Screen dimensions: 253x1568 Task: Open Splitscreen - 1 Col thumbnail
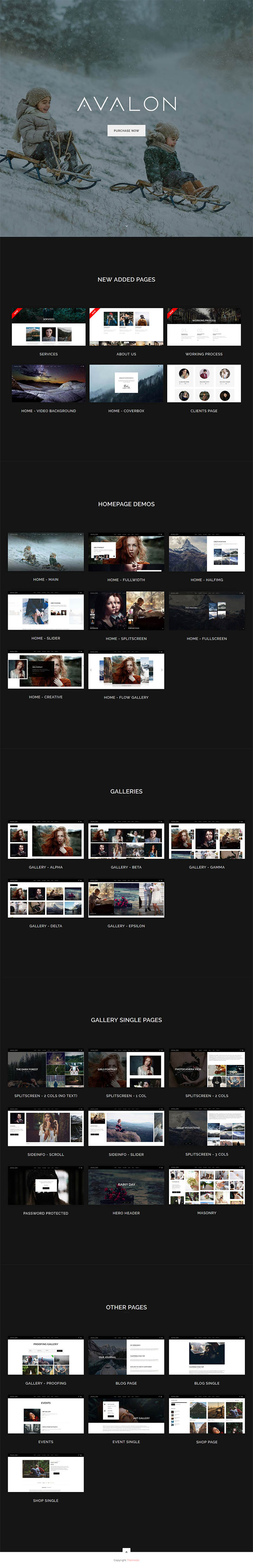[126, 1068]
